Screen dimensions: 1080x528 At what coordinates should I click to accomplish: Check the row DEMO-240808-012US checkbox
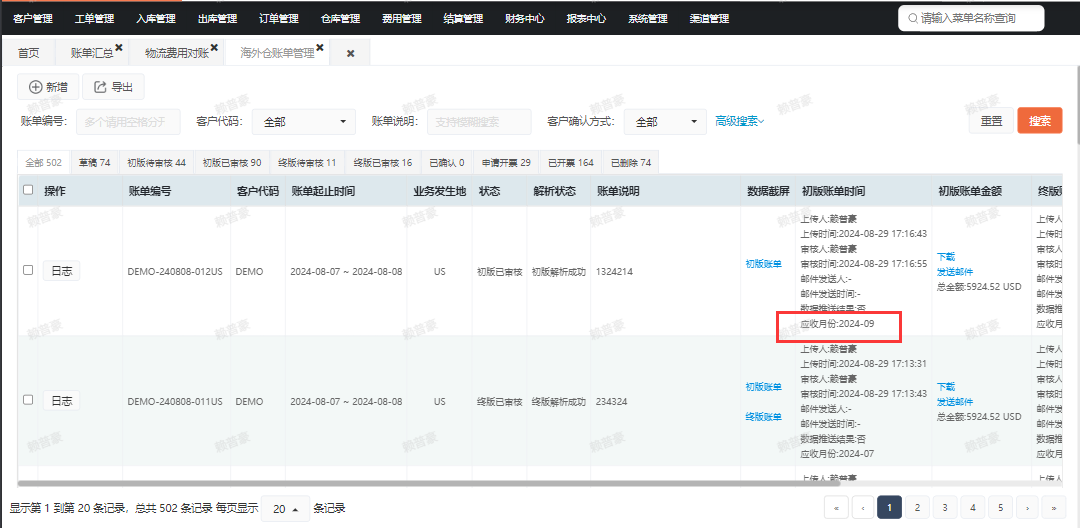(28, 271)
